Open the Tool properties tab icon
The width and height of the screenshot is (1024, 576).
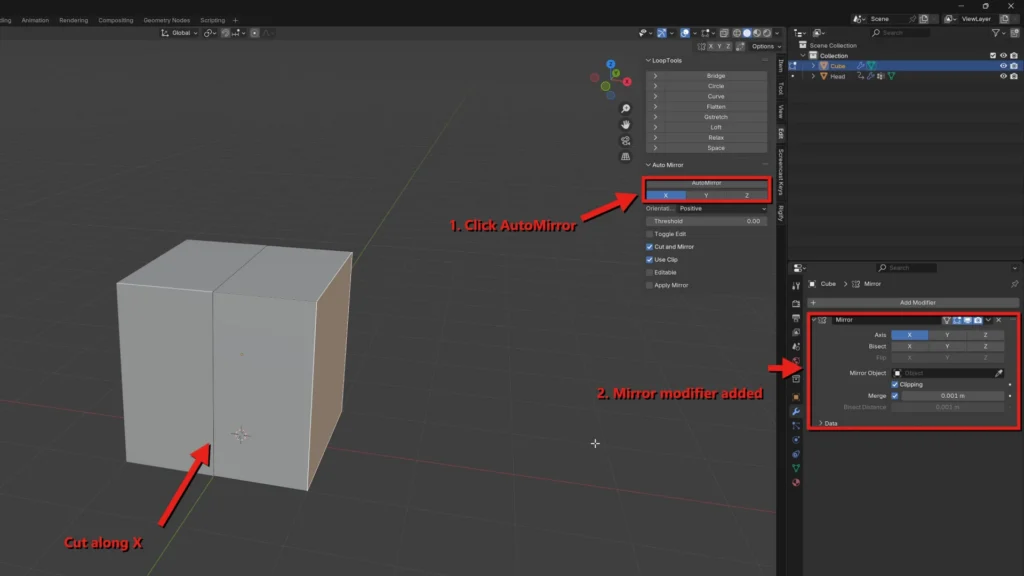click(x=795, y=286)
